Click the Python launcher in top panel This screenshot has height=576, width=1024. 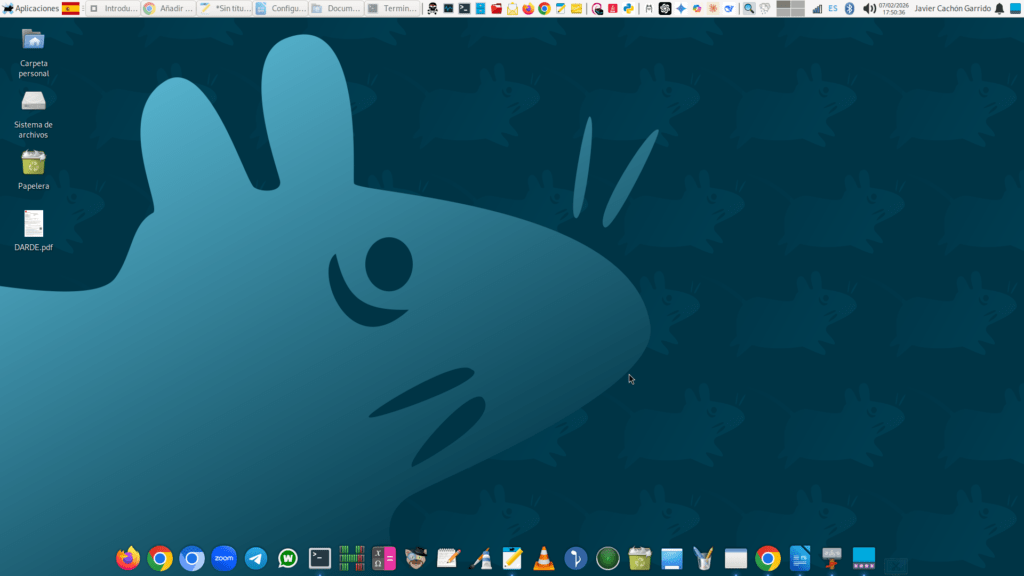point(628,8)
